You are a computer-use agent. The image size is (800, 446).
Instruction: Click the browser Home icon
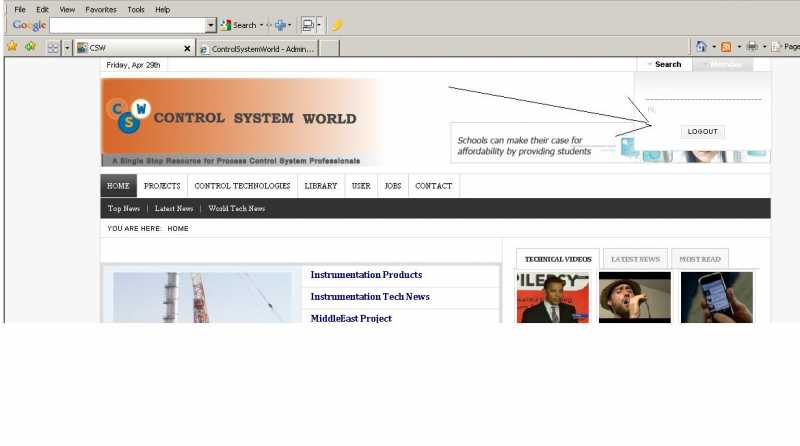coord(702,47)
